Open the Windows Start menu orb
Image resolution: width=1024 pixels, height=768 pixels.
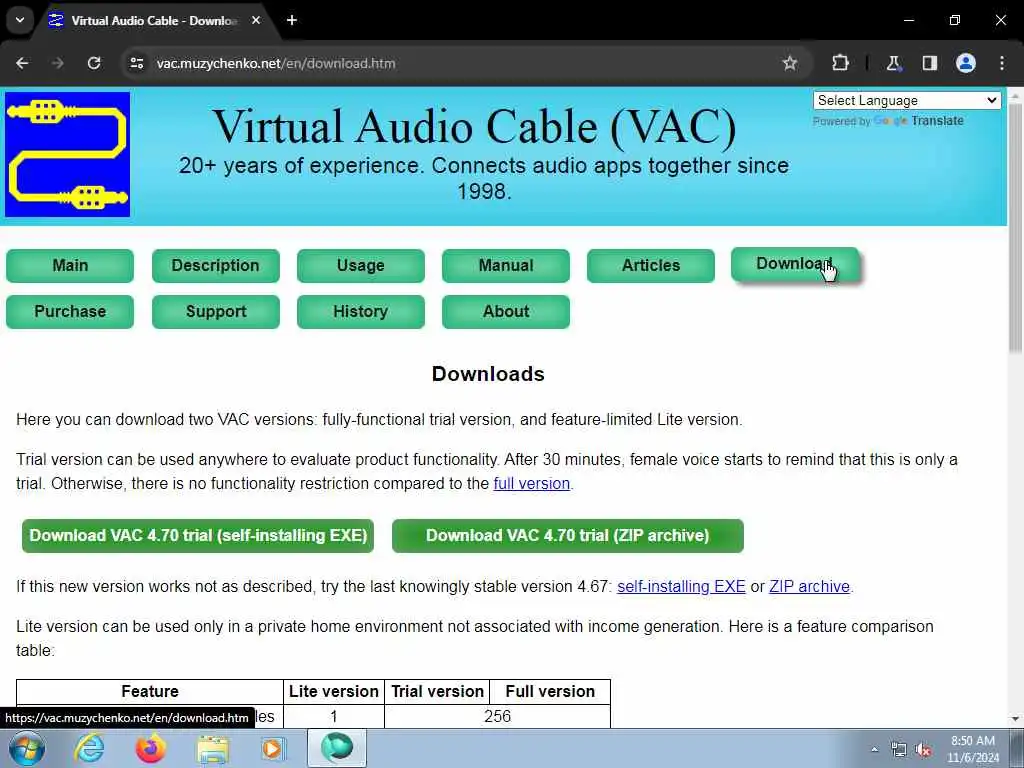[x=27, y=749]
